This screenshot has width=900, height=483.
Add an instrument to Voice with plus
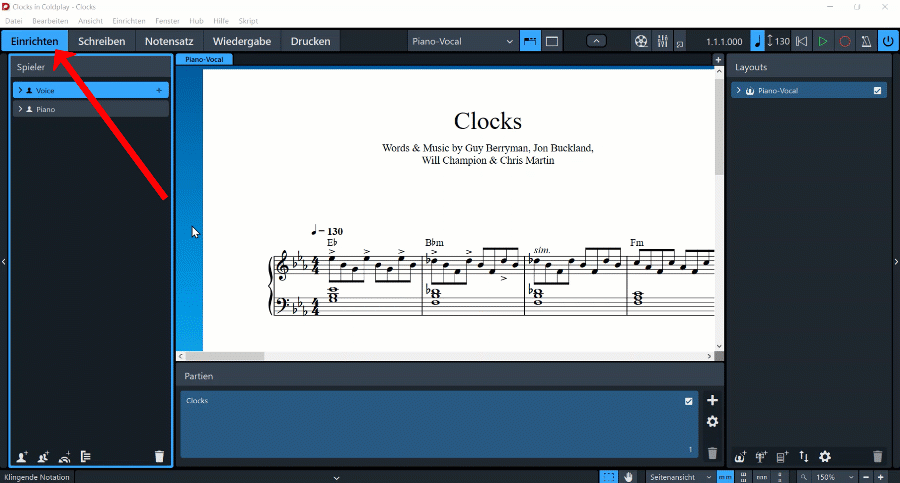tap(159, 91)
